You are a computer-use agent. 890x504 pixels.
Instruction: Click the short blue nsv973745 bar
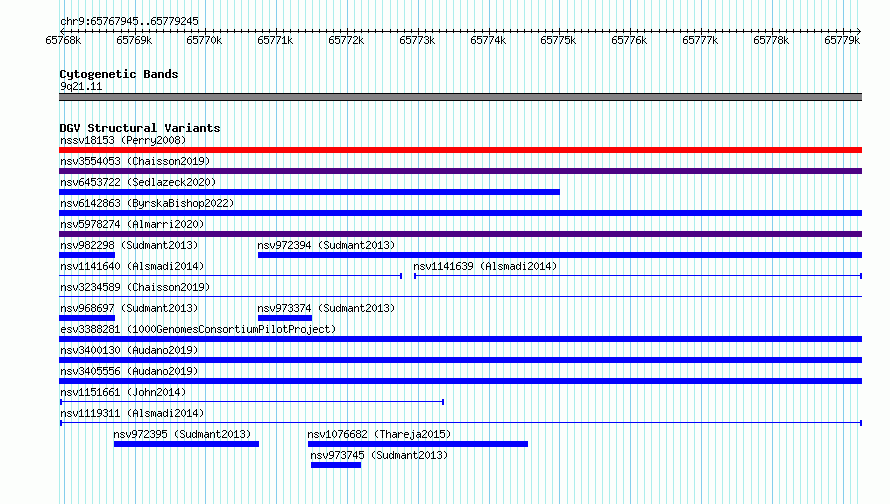[336, 465]
